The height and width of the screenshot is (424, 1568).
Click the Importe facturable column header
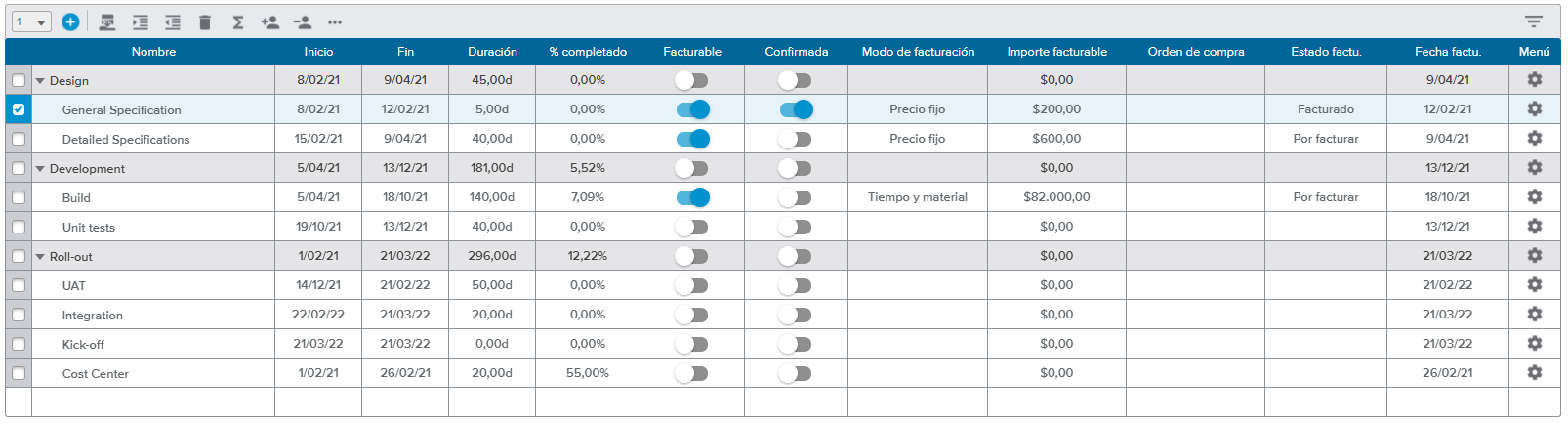pyautogui.click(x=1056, y=52)
